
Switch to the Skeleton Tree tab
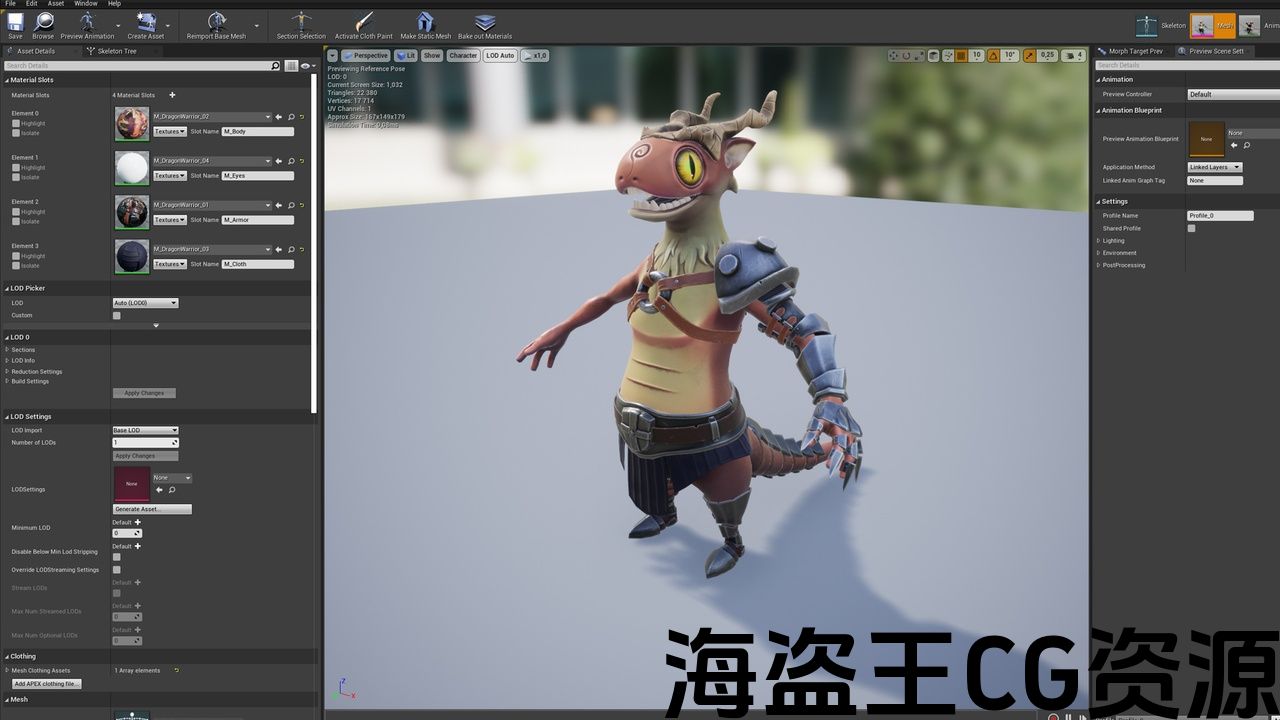point(116,51)
